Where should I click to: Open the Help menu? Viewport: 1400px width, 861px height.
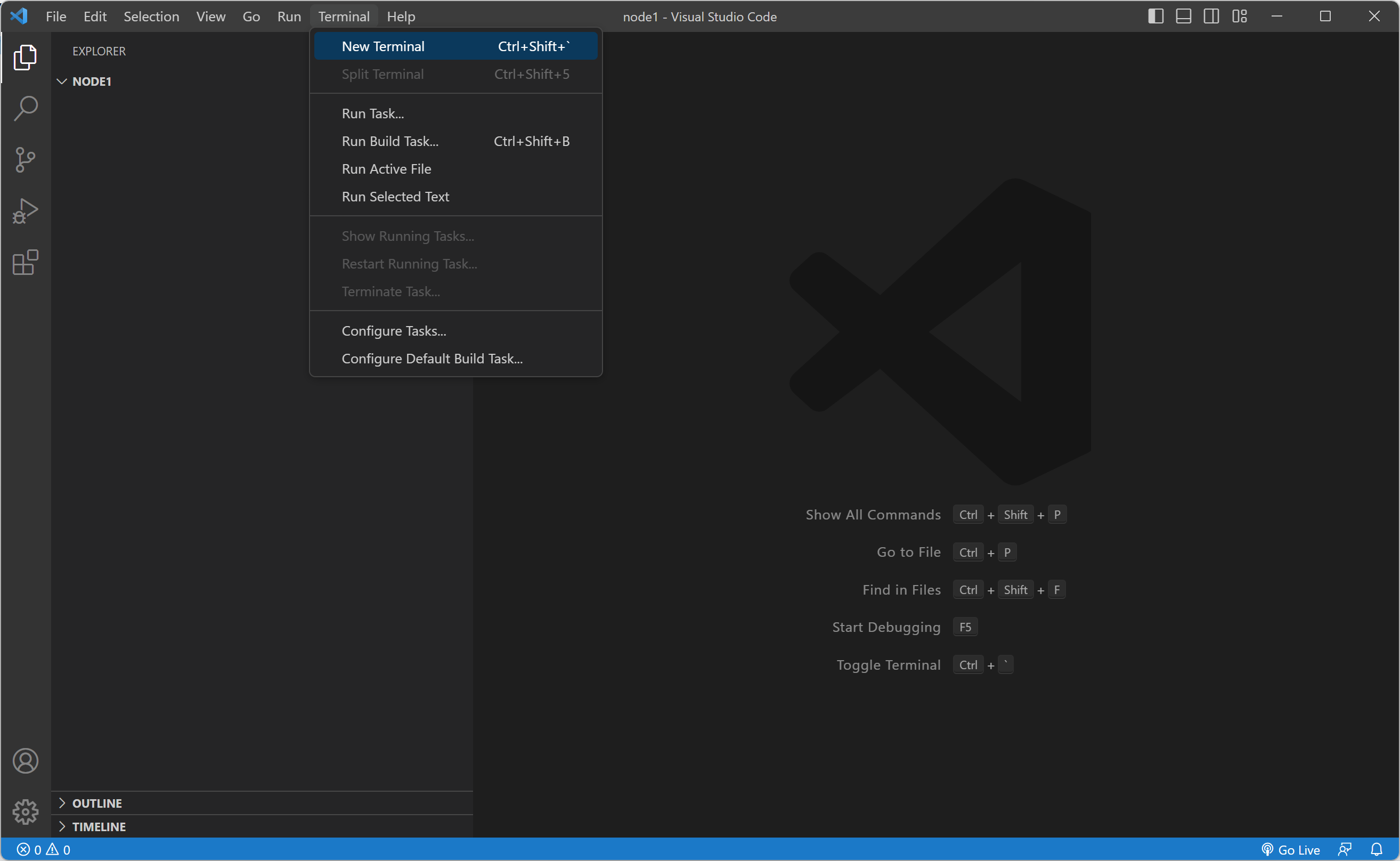[x=401, y=17]
